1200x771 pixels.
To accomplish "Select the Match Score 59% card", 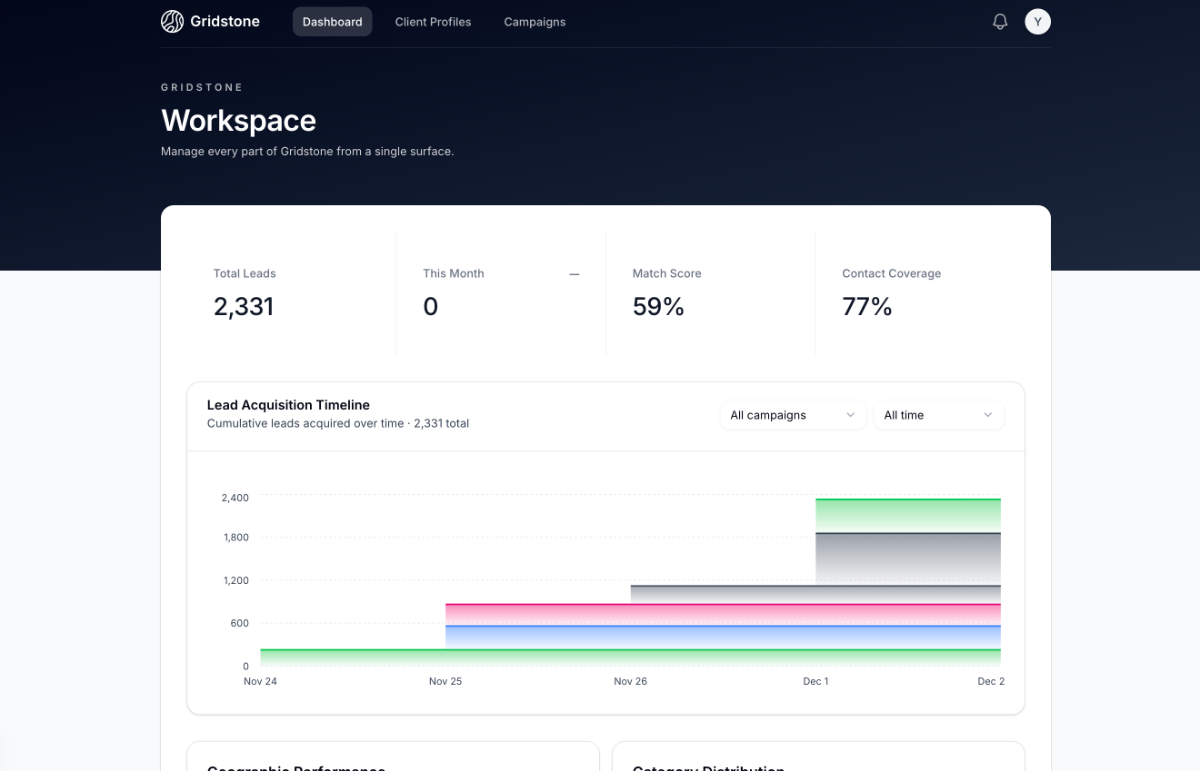I will coord(710,294).
